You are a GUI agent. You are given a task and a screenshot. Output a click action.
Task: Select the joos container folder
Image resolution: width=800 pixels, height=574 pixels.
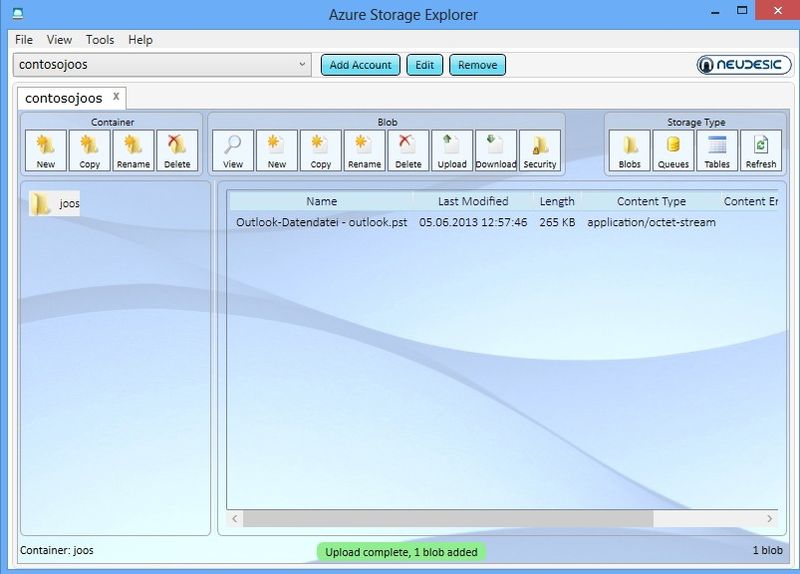(x=55, y=204)
